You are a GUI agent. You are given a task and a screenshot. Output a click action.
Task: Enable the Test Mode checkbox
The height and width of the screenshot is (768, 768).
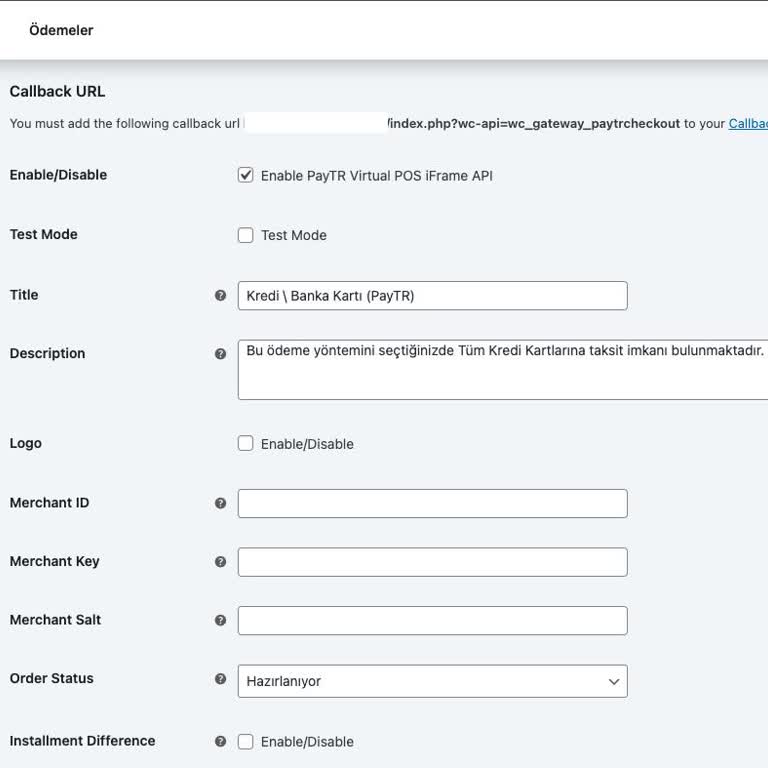tap(245, 235)
